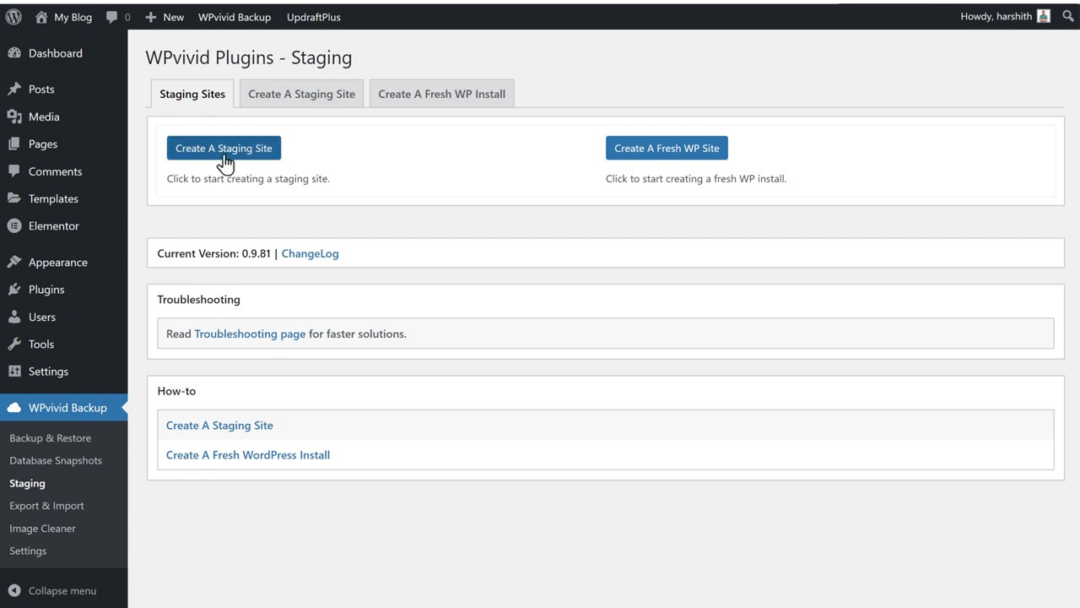This screenshot has width=1080, height=608.
Task: Open Plugins via the plug icon
Action: (16, 289)
